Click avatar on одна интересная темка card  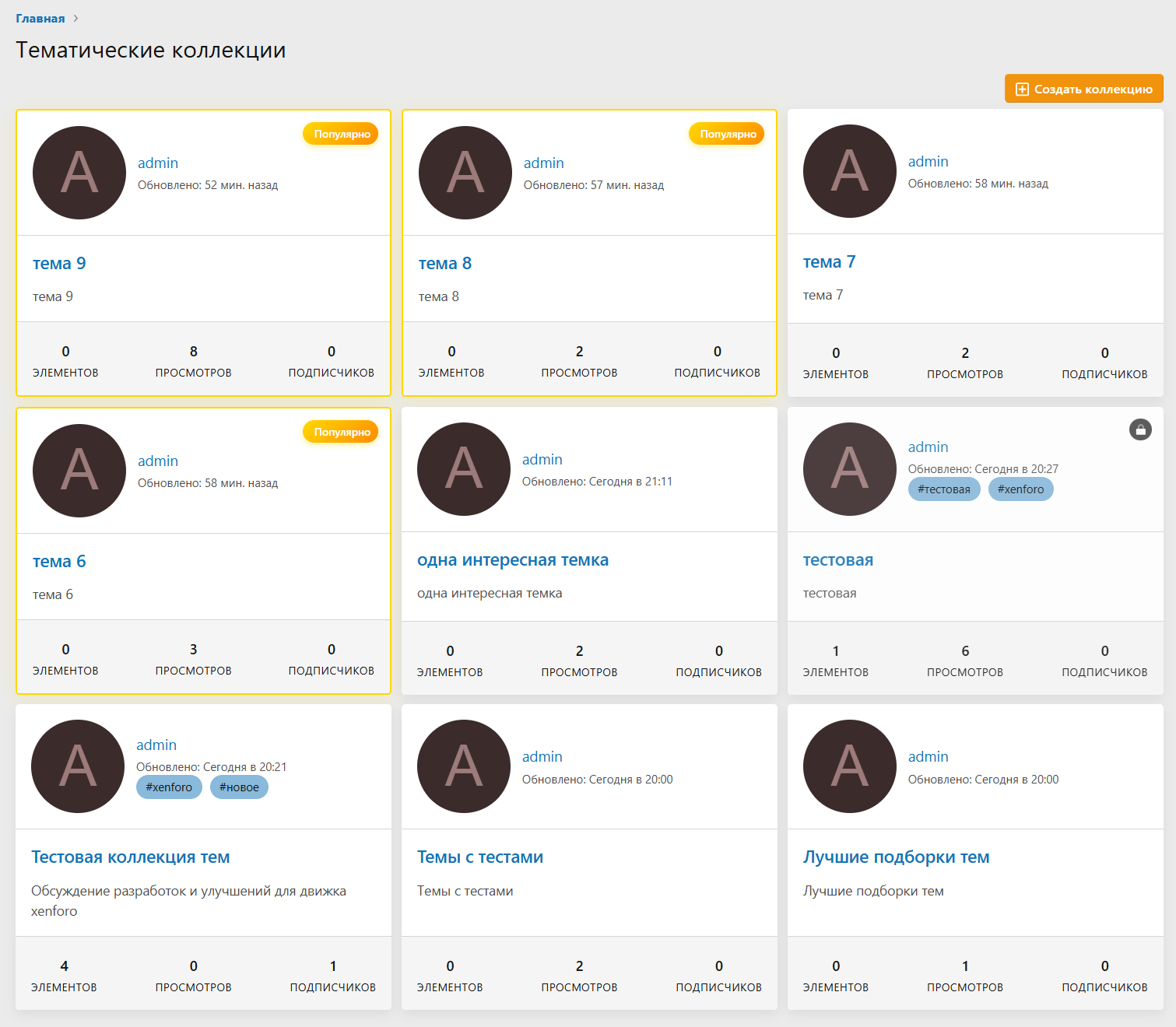(x=464, y=469)
